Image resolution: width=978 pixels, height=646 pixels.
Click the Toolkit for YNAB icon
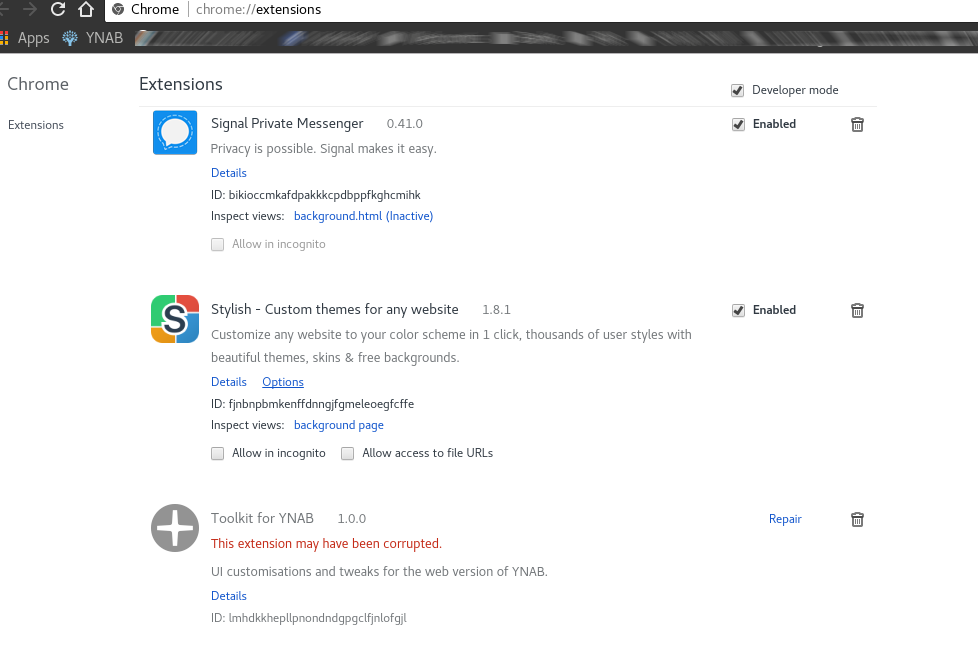point(175,528)
